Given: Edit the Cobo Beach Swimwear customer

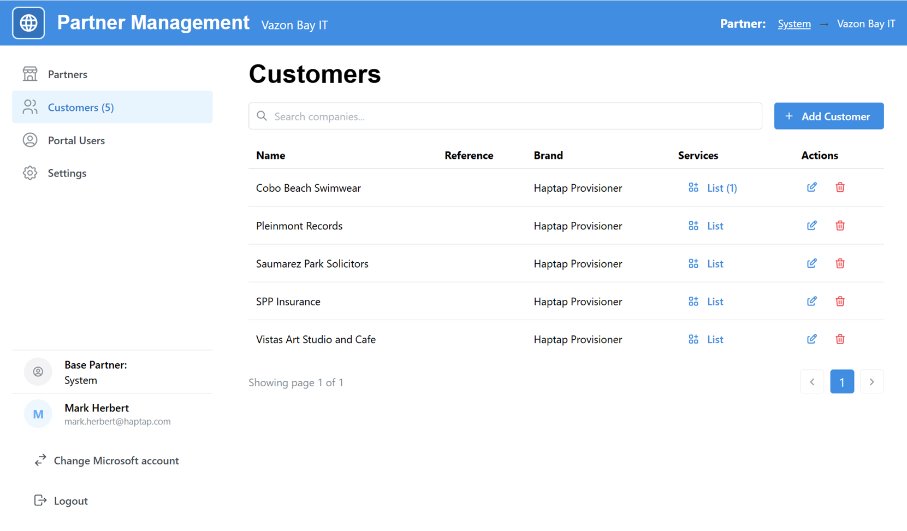Looking at the screenshot, I should click(812, 188).
